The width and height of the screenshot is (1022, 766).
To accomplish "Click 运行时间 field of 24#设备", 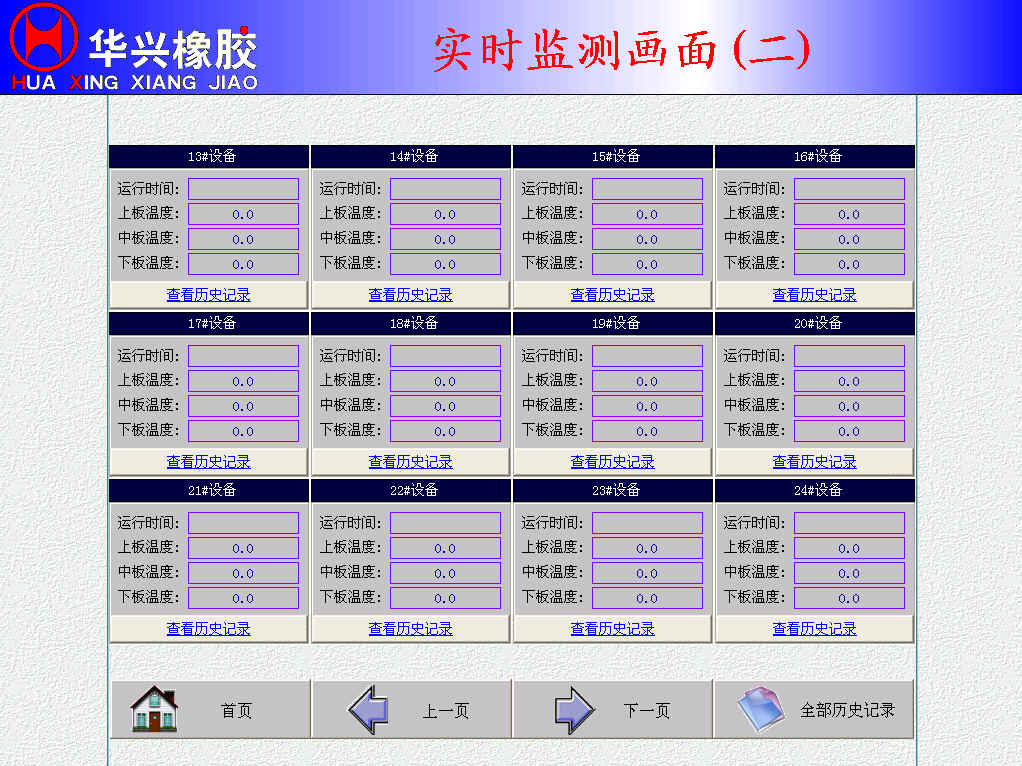I will point(850,523).
